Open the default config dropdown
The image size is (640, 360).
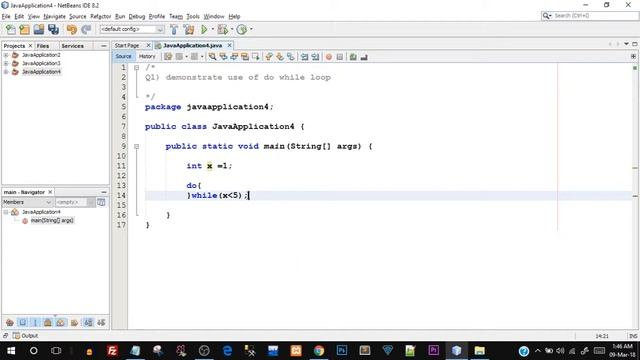(132, 29)
